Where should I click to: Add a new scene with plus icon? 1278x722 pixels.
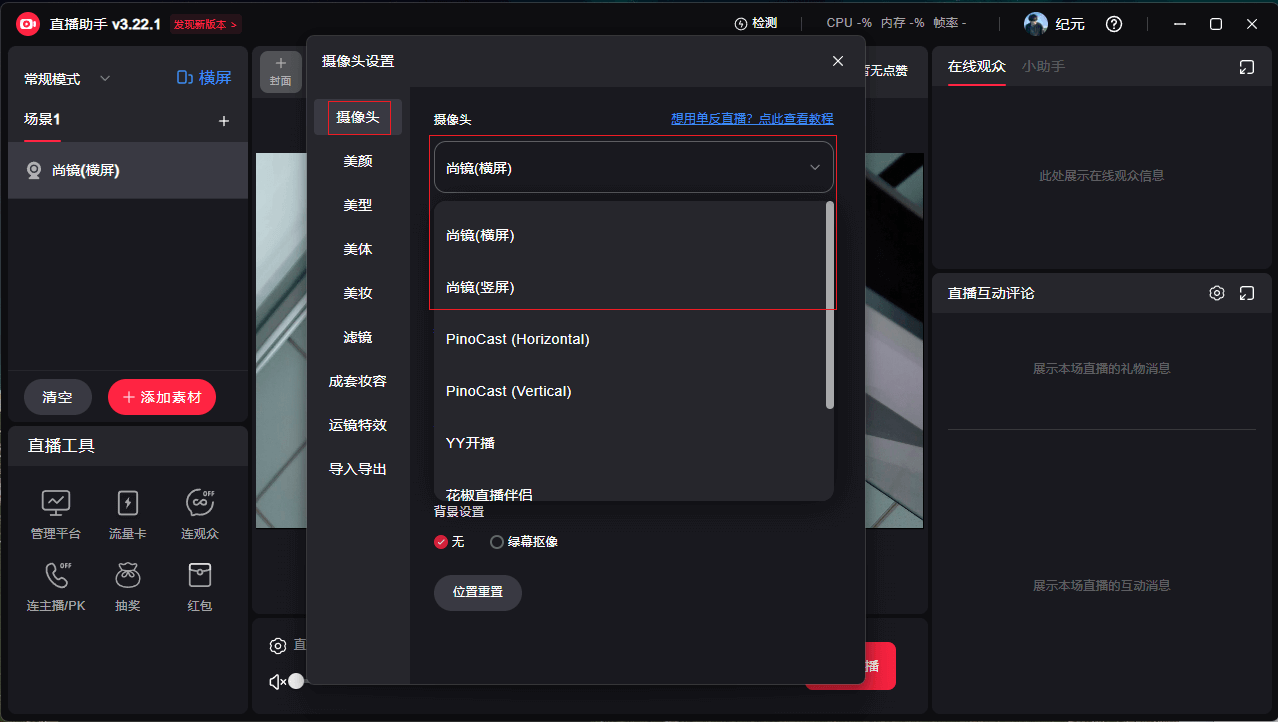(x=224, y=121)
